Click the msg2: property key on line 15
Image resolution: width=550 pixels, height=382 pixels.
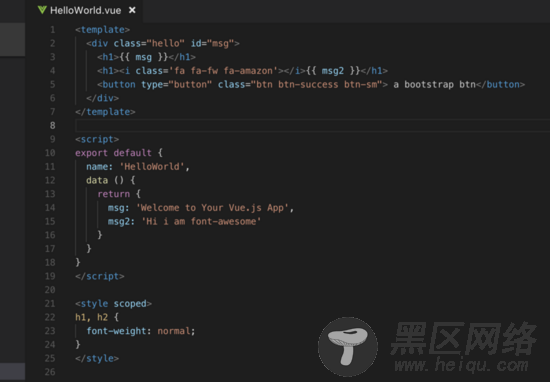point(121,221)
